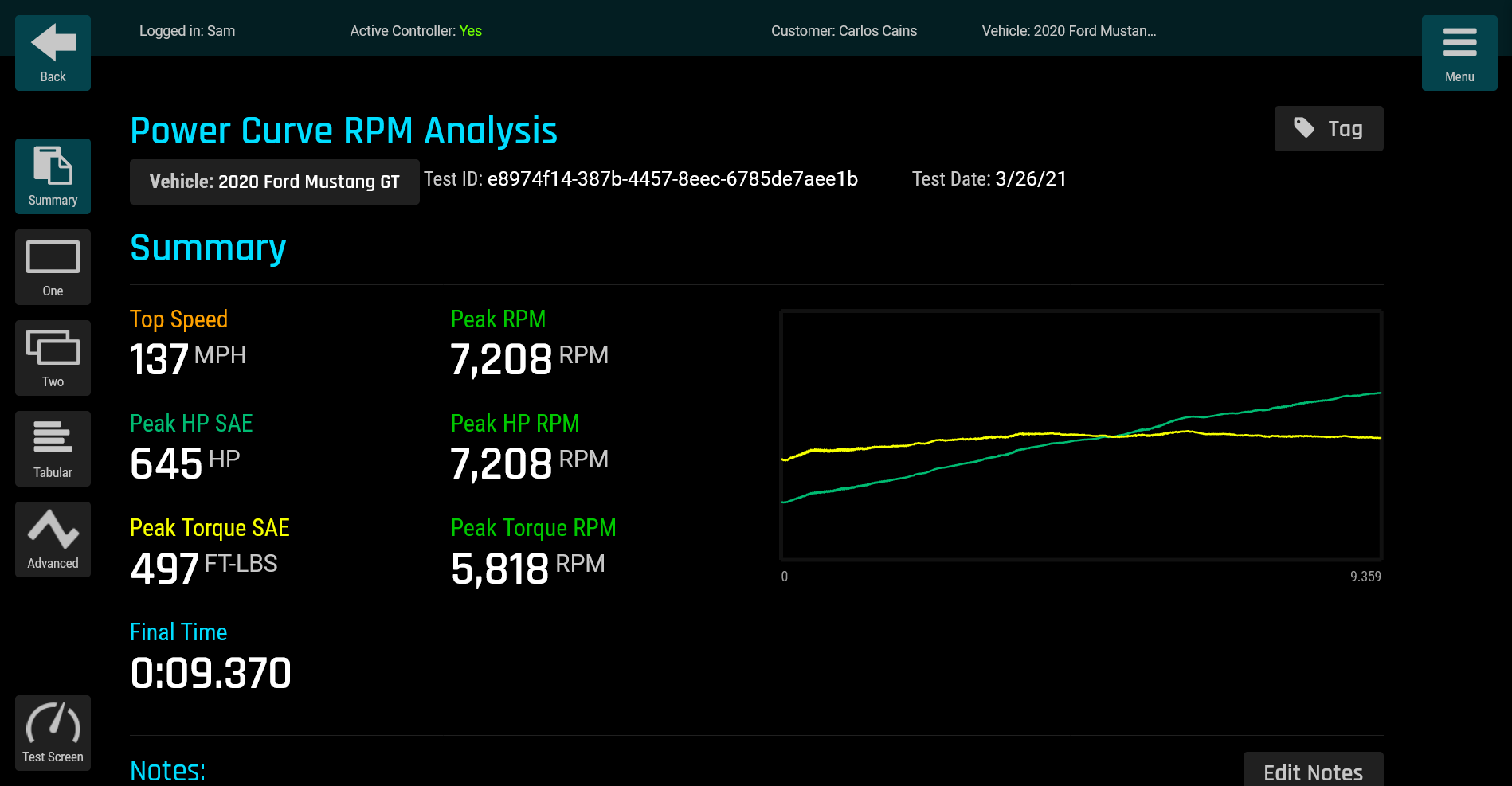Screen dimensions: 1512x786
Task: Click the Final Time 0:09.370 value
Action: click(211, 674)
